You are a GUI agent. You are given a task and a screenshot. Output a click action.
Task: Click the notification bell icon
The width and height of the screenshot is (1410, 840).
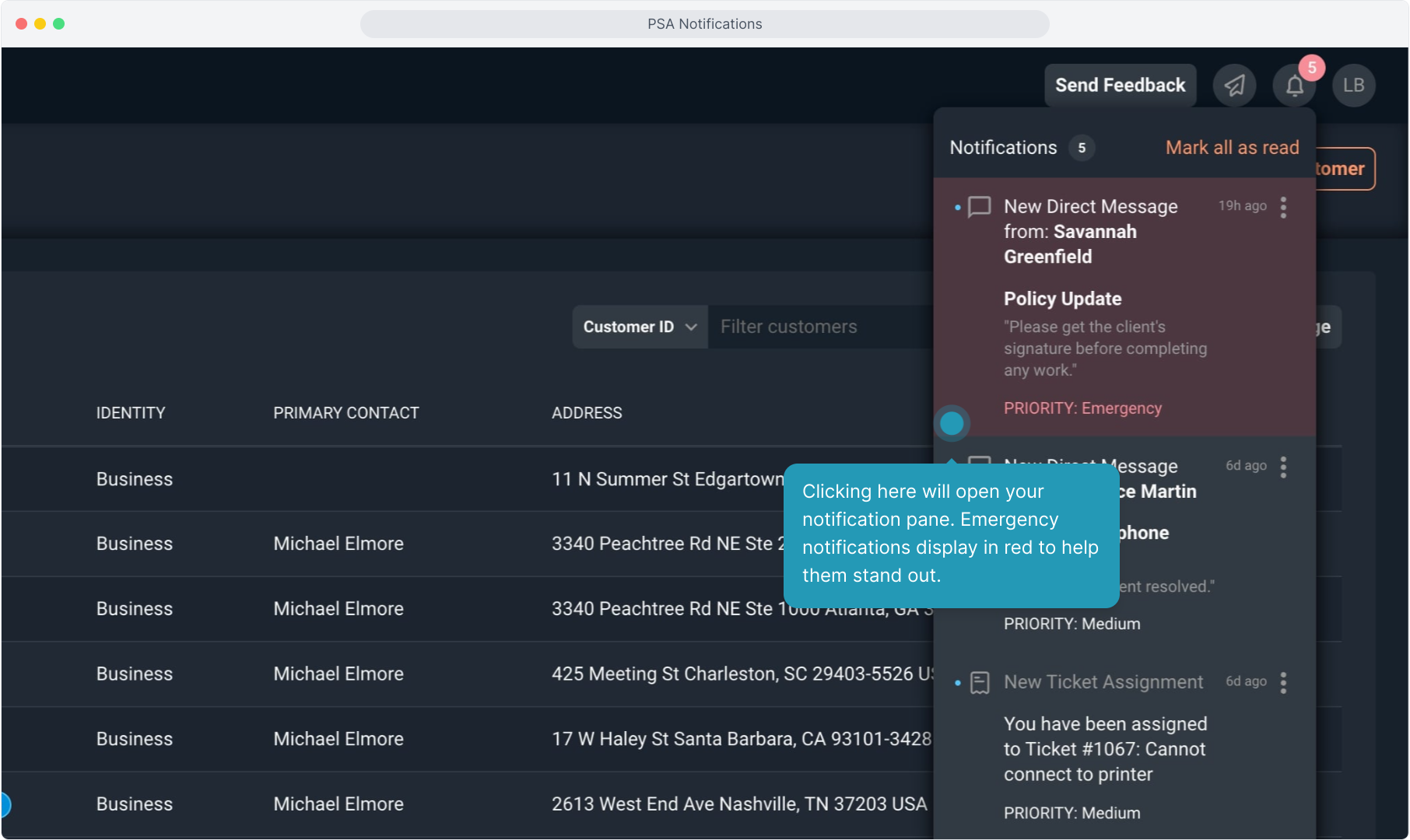[1294, 86]
